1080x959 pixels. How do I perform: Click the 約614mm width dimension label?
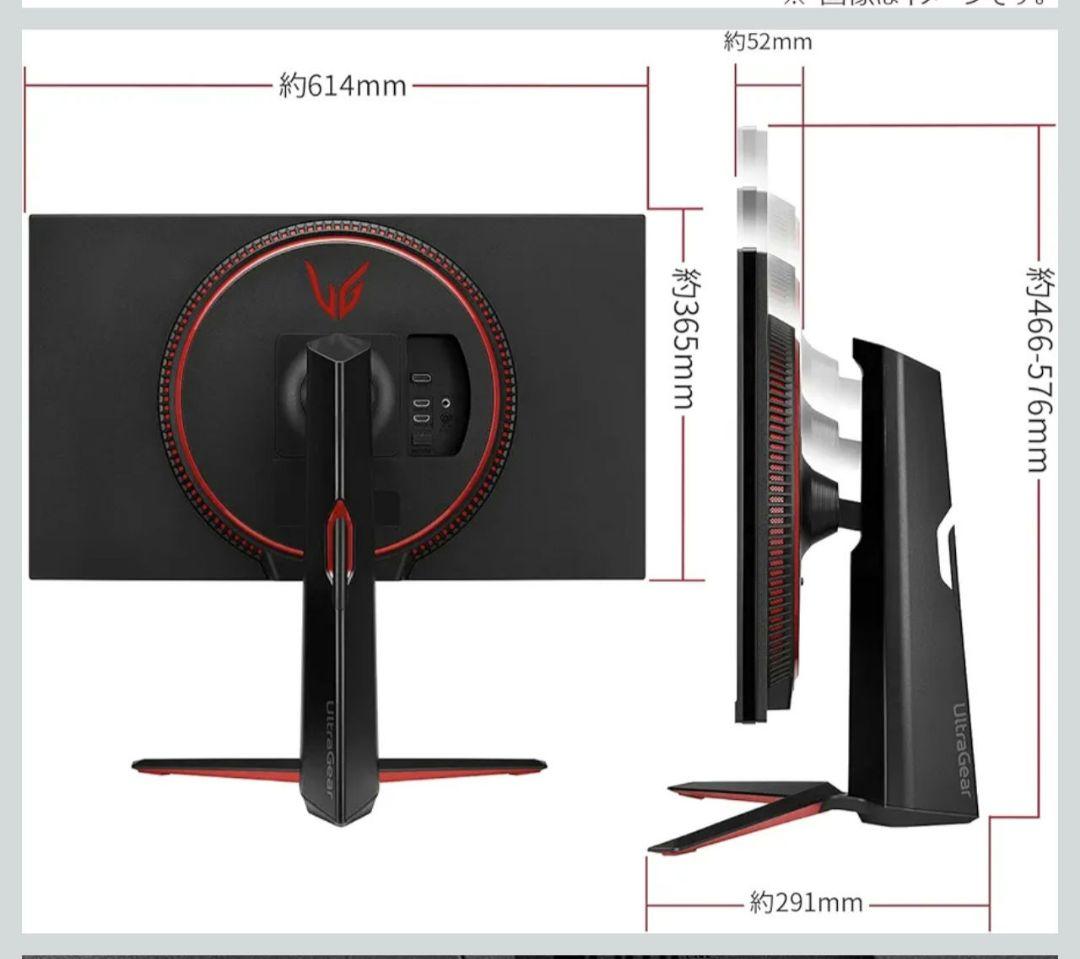click(342, 86)
